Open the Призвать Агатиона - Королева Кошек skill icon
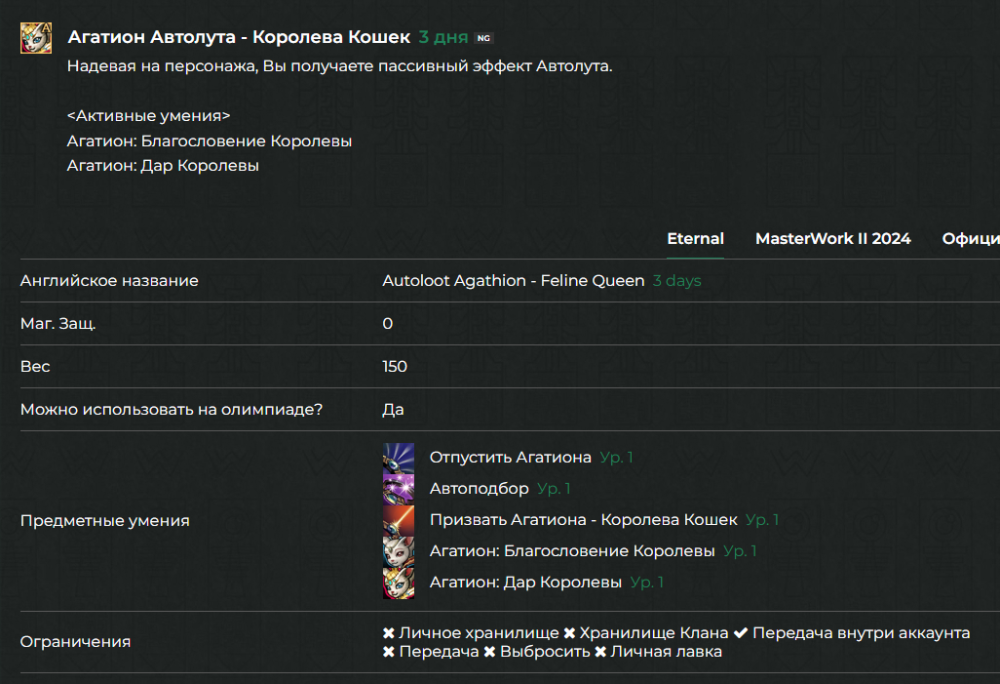This screenshot has width=1000, height=684. pyautogui.click(x=400, y=519)
